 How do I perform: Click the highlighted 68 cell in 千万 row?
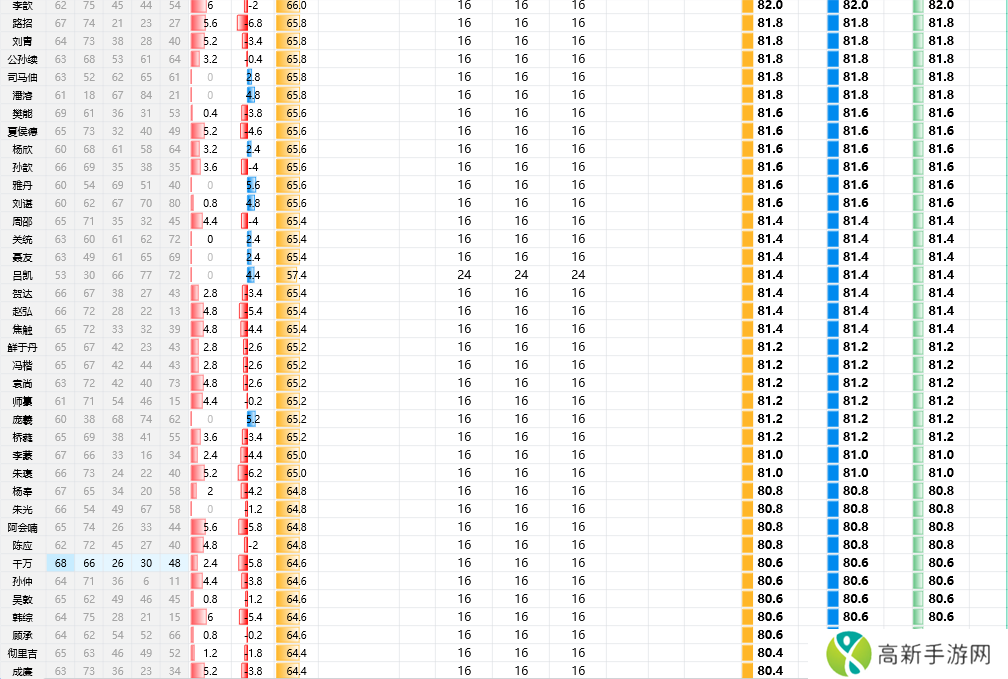61,563
